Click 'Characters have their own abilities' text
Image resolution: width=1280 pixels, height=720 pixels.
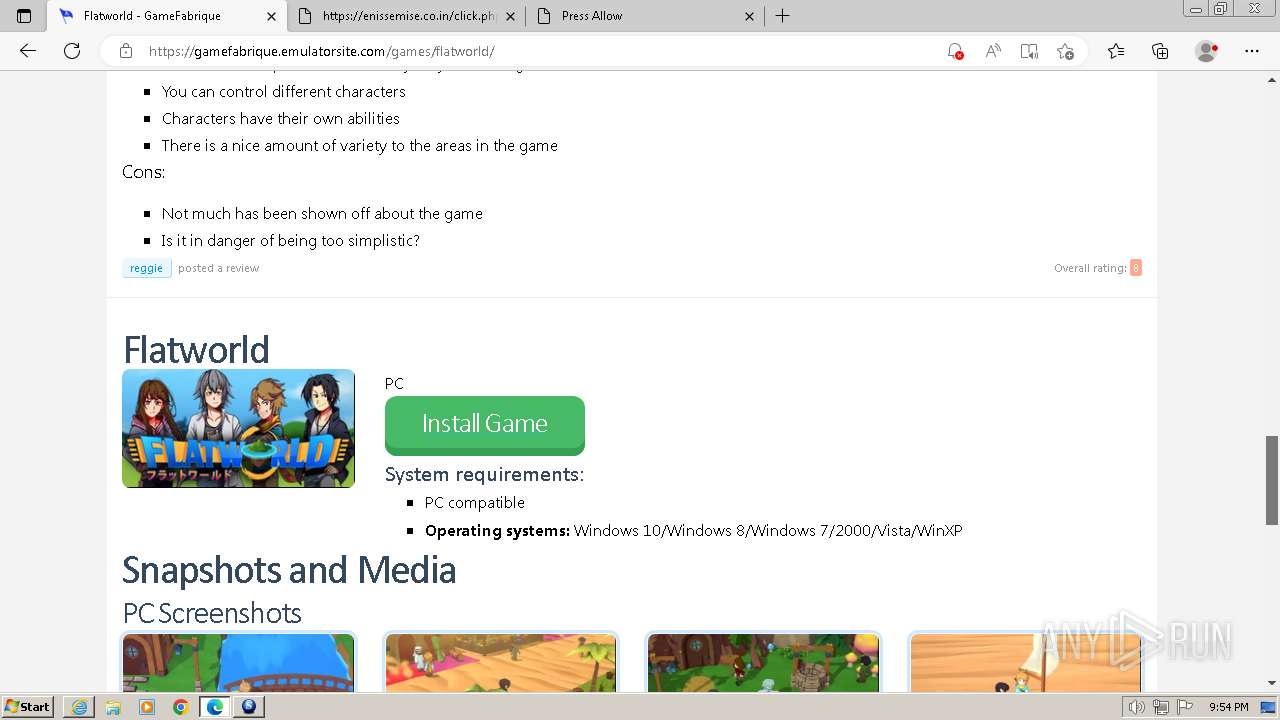coord(281,118)
